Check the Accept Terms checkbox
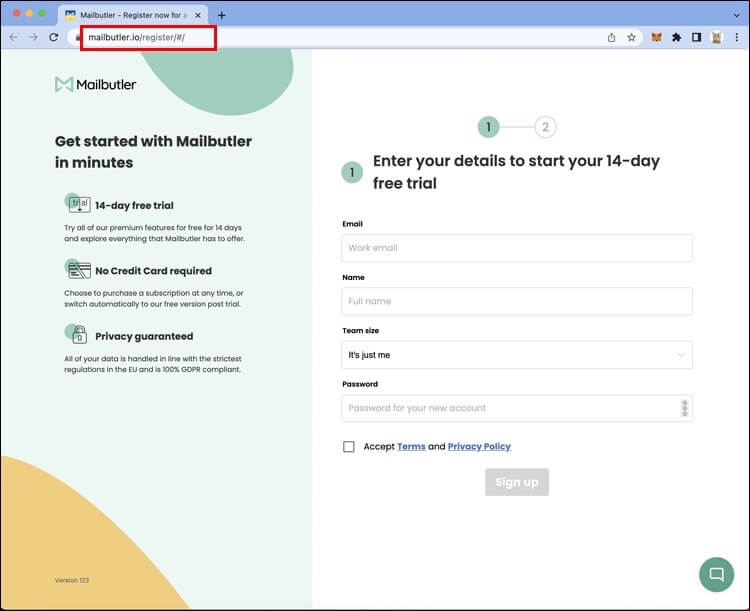This screenshot has width=750, height=611. (349, 446)
